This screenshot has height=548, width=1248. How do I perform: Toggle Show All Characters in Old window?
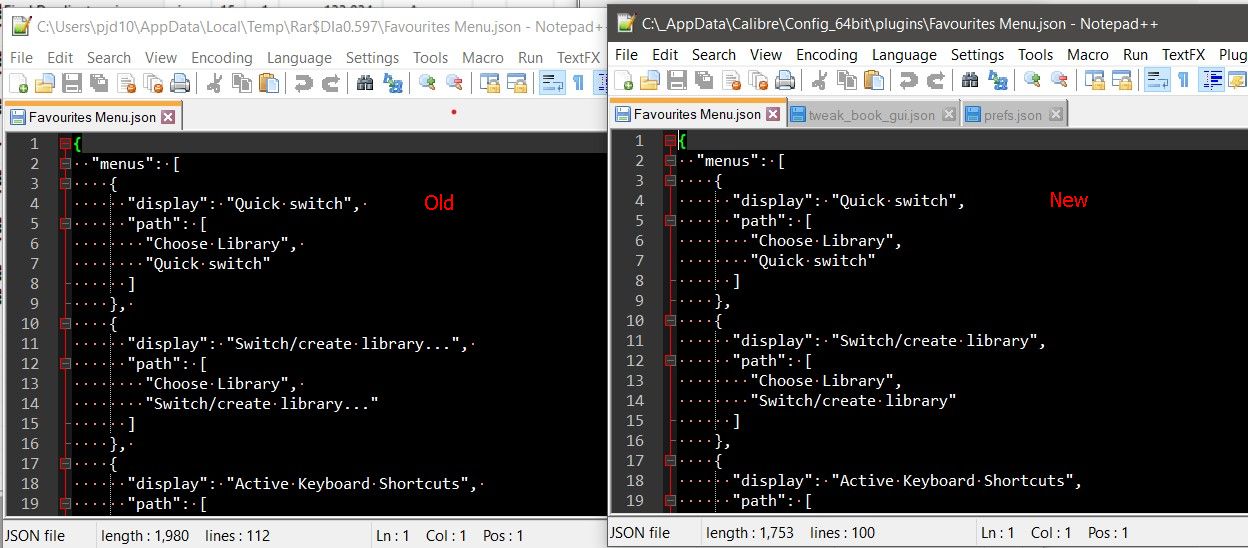(x=578, y=84)
